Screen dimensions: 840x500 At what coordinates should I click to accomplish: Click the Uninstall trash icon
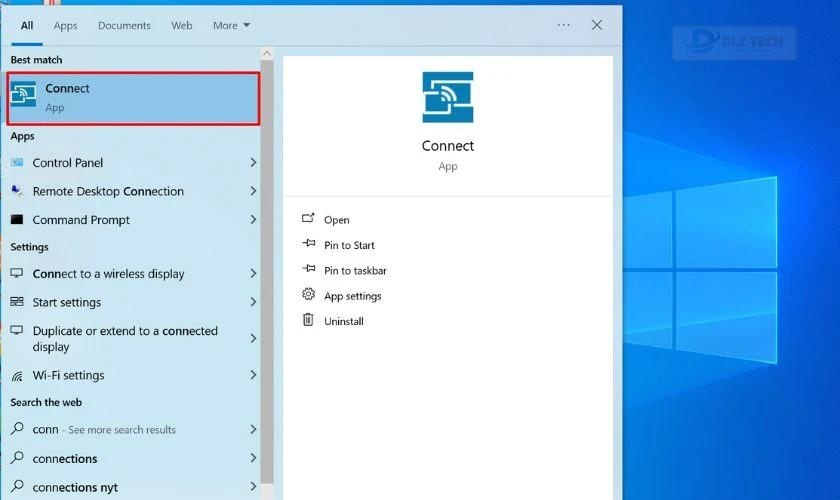click(x=308, y=320)
